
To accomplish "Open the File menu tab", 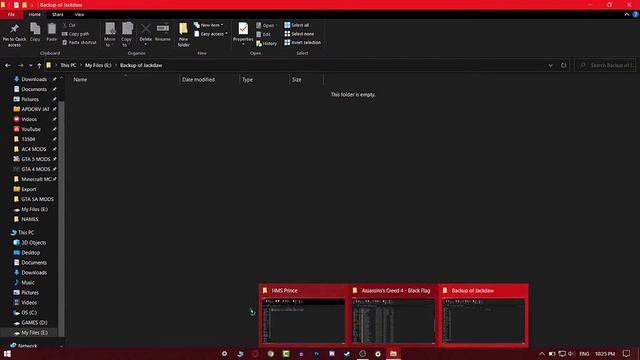I will (x=11, y=15).
